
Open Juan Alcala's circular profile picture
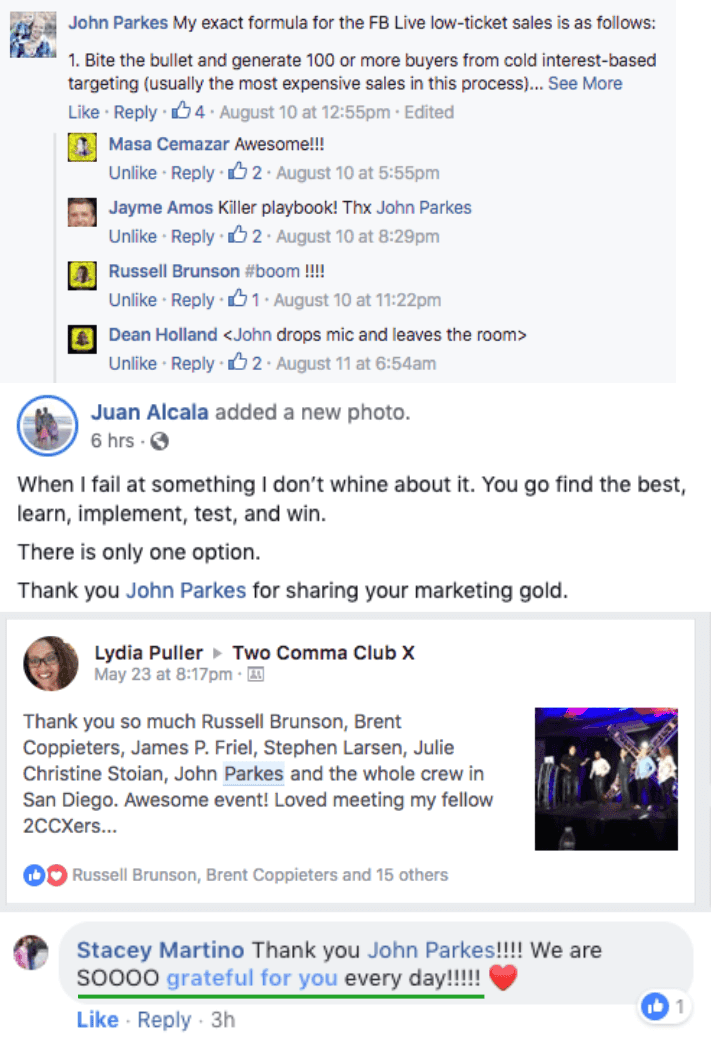pyautogui.click(x=47, y=425)
